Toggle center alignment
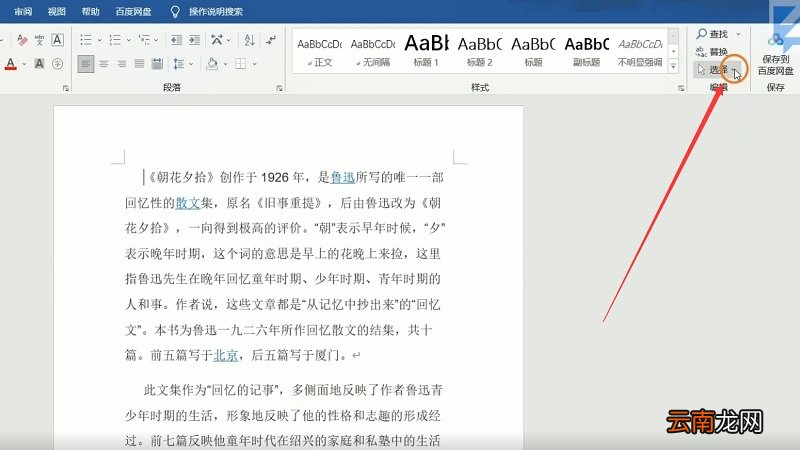This screenshot has width=800, height=450. (x=104, y=64)
